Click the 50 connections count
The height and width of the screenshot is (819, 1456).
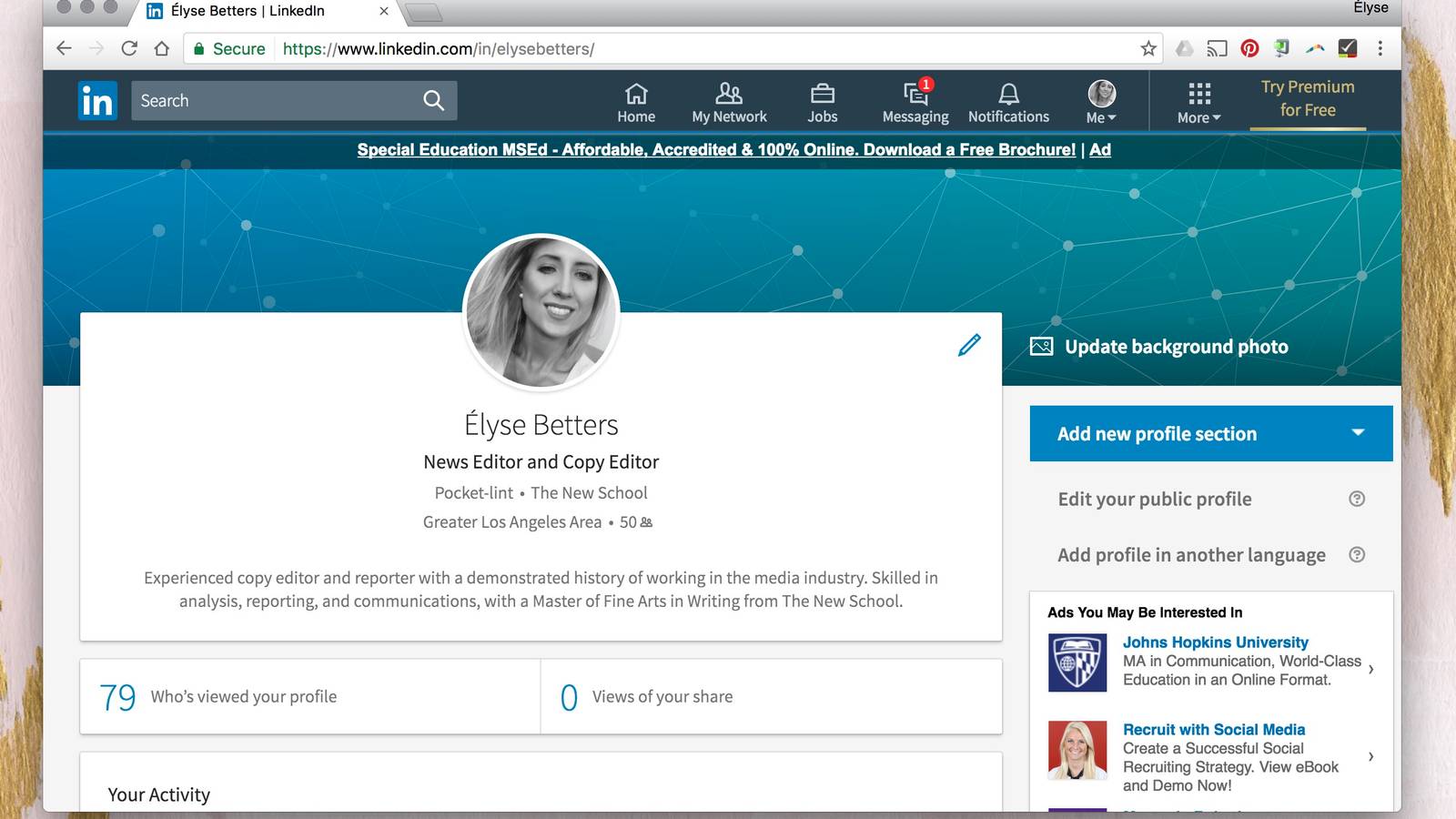coord(636,522)
